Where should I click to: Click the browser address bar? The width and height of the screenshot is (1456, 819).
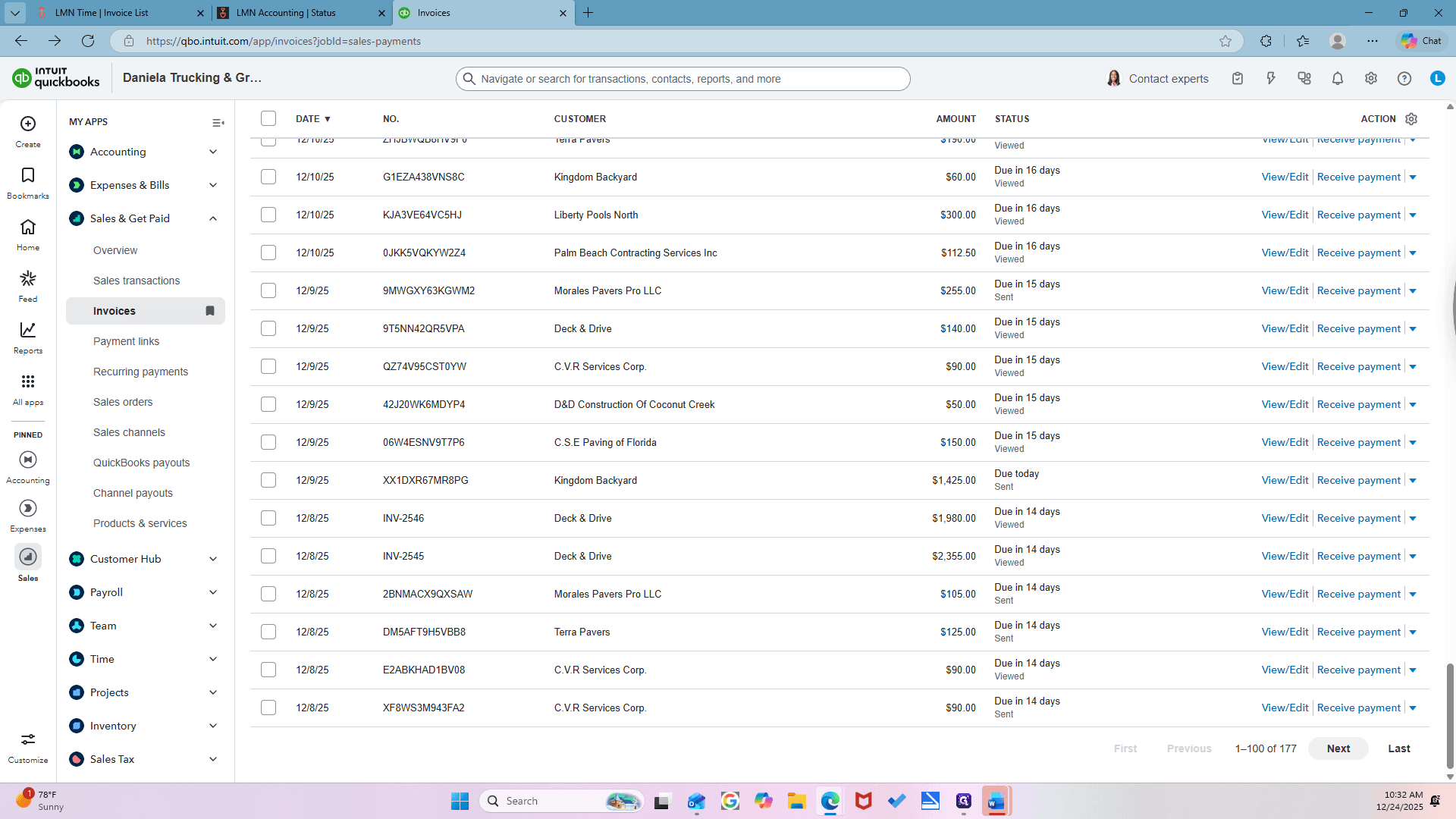tap(675, 41)
